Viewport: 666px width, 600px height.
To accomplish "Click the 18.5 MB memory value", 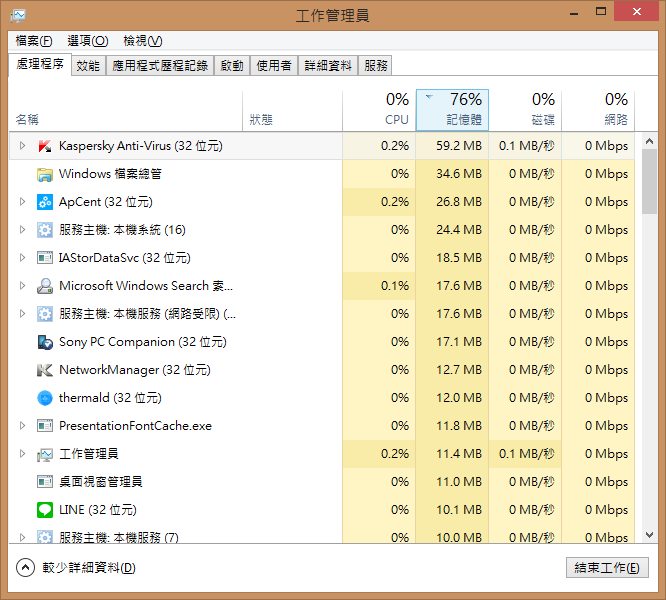I will (459, 258).
